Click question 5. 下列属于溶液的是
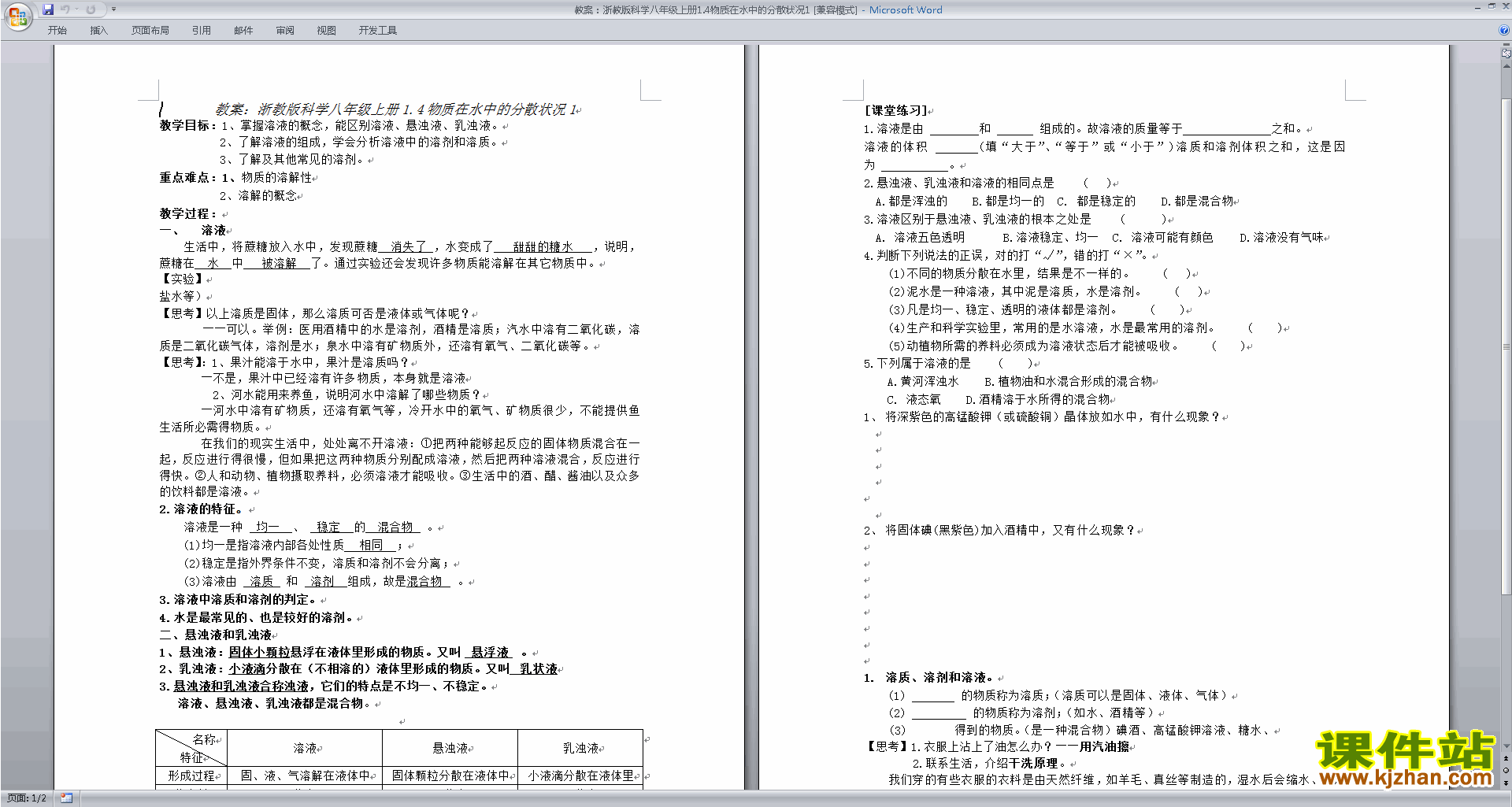 pyautogui.click(x=917, y=364)
